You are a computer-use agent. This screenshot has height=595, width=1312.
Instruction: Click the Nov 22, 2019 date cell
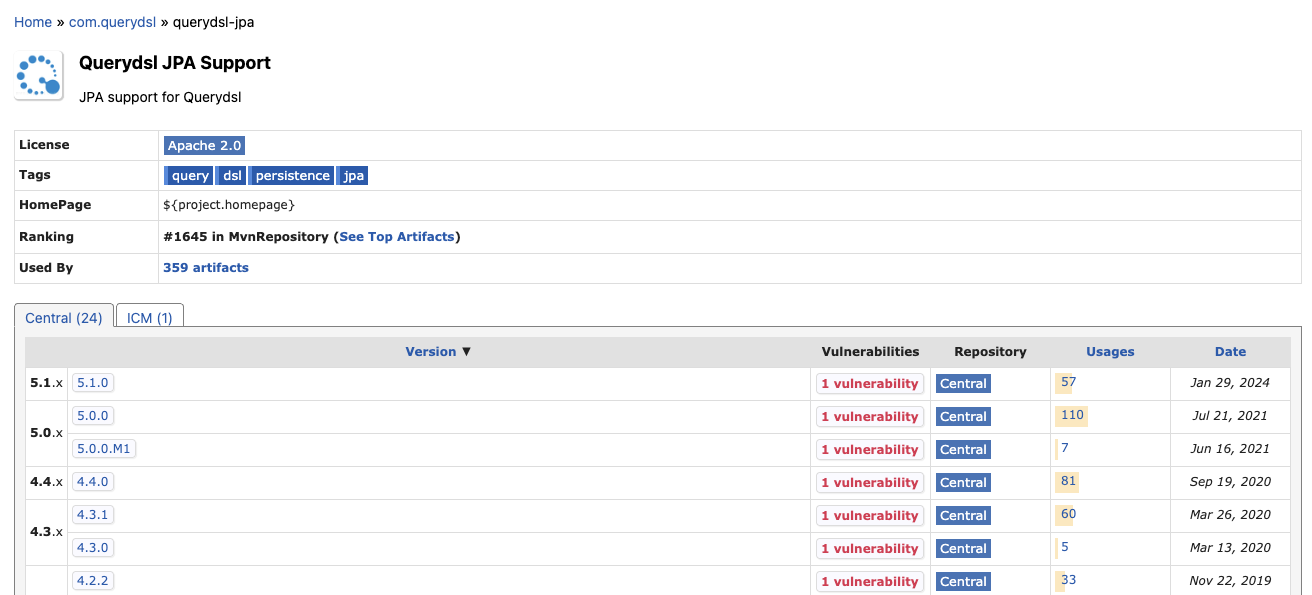pos(1230,581)
